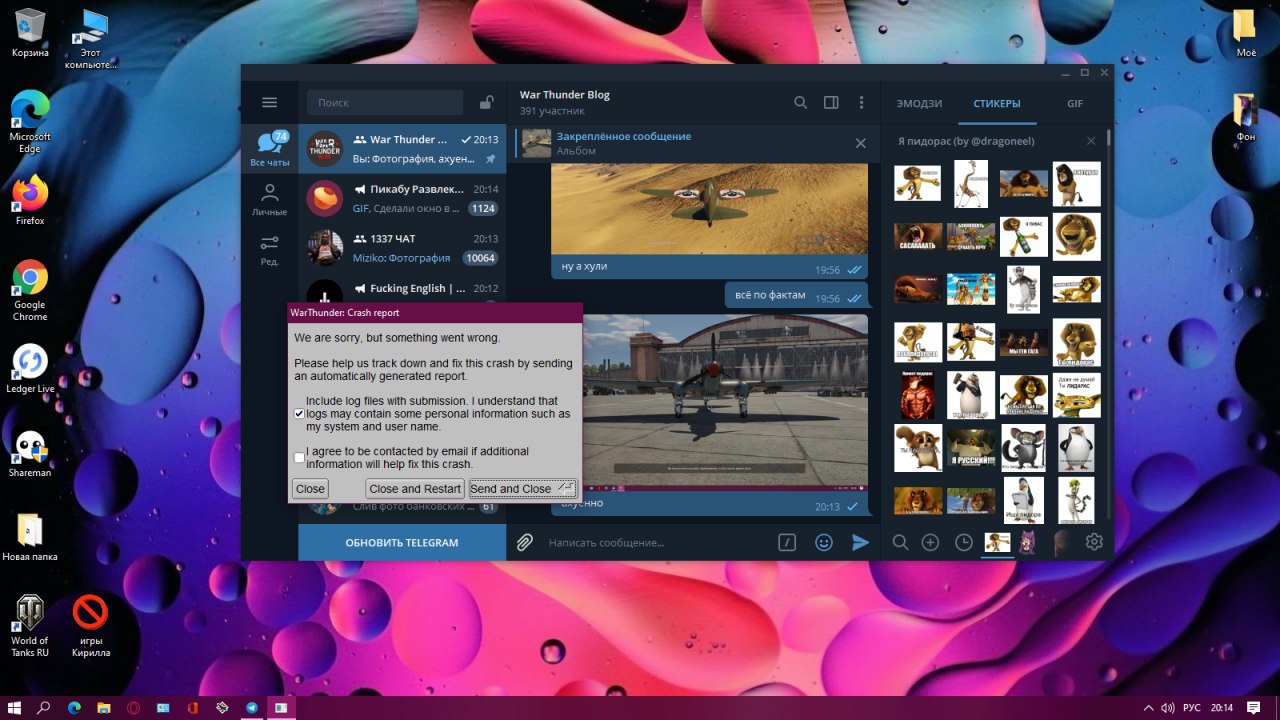Image resolution: width=1280 pixels, height=720 pixels.
Task: Click the РУС language indicator
Action: click(1191, 707)
